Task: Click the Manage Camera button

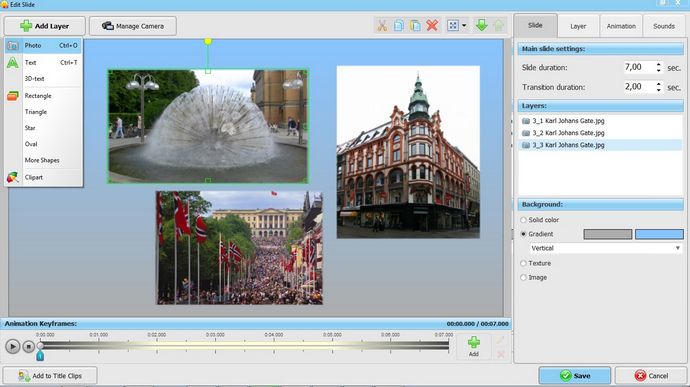Action: coord(133,26)
